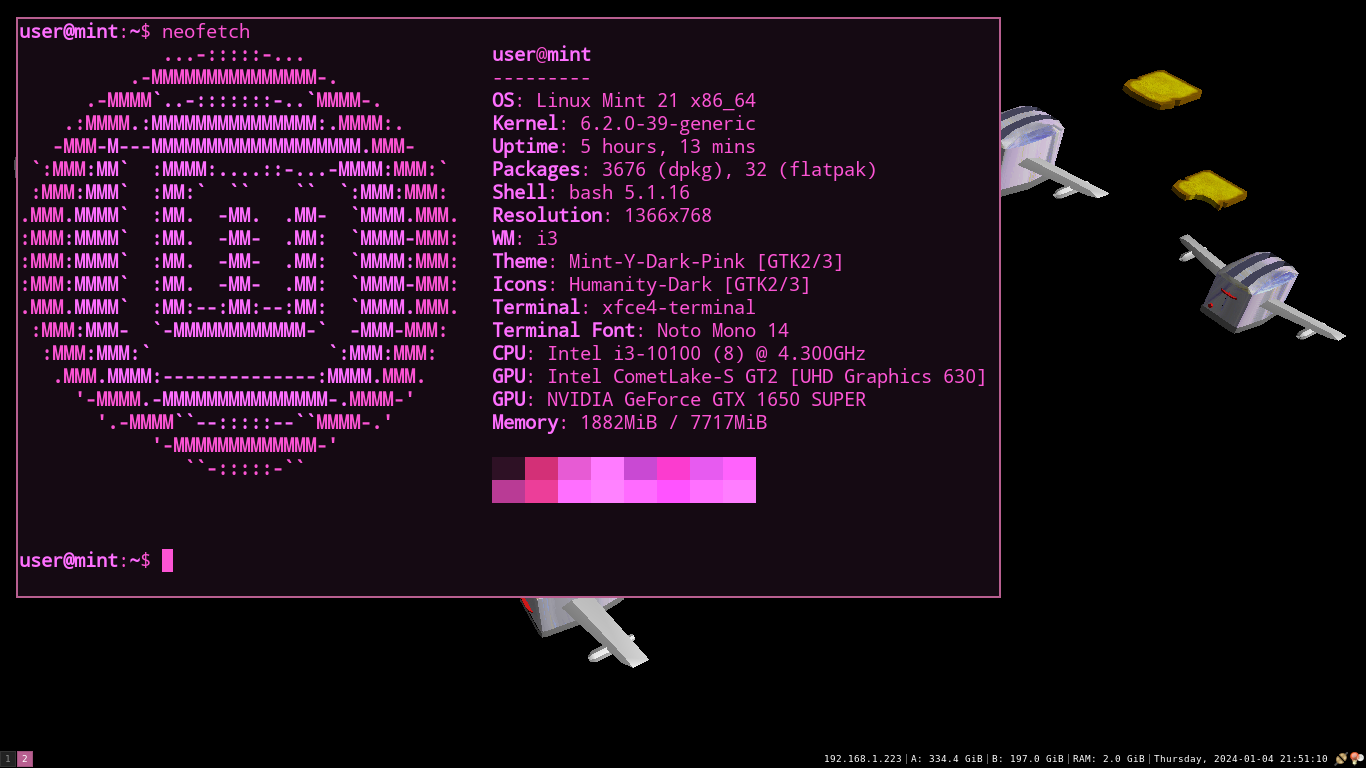Switch to workspace 1

click(8, 759)
